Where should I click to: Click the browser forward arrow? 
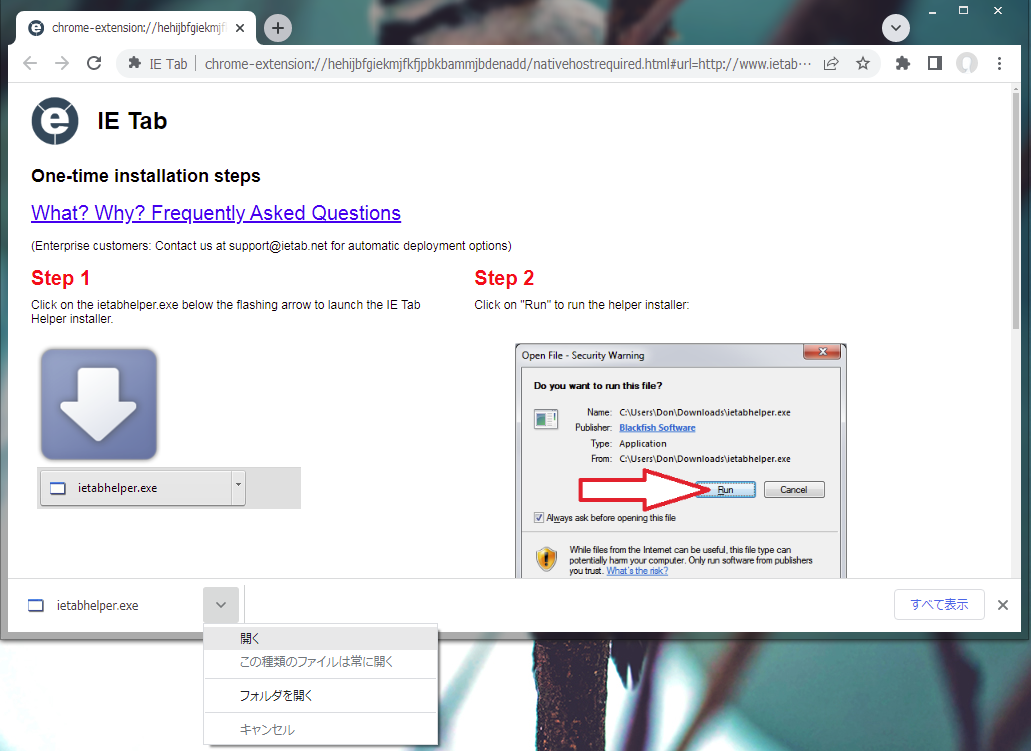pos(62,63)
